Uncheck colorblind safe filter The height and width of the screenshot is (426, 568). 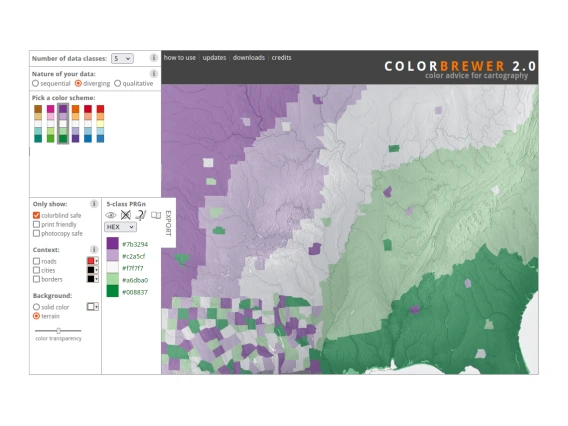[36, 215]
